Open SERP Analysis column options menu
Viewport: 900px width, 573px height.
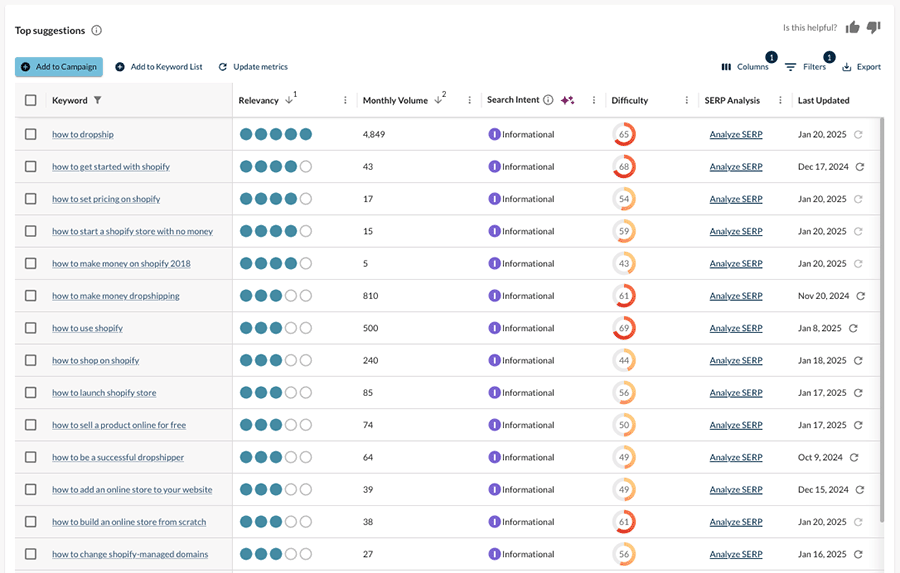[x=780, y=100]
